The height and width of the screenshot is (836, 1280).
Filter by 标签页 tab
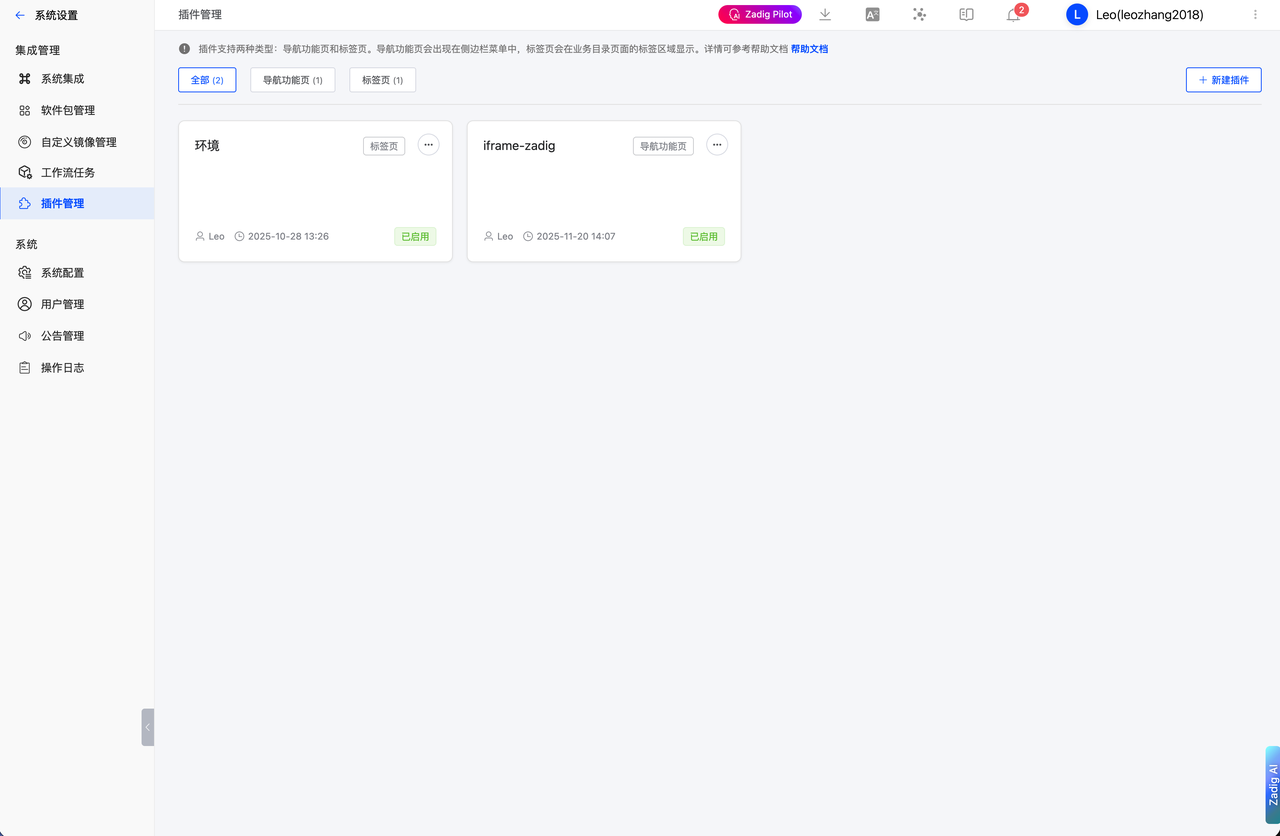[x=382, y=80]
